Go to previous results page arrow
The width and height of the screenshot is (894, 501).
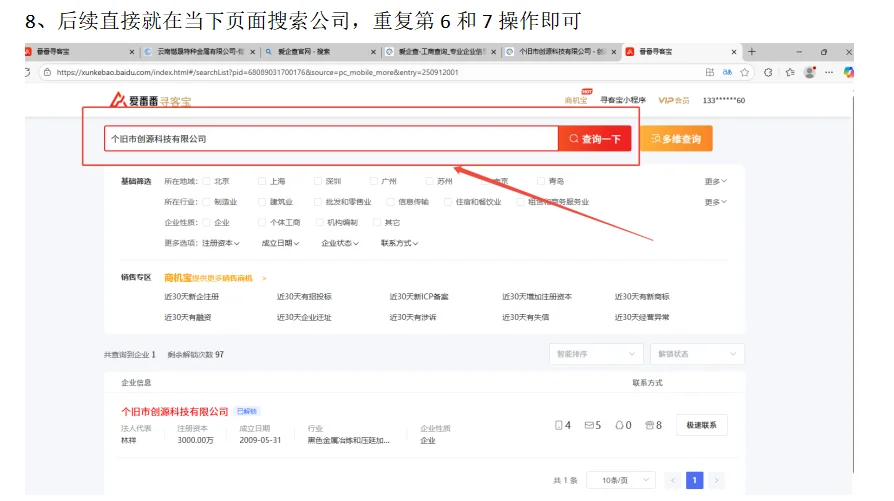coord(673,480)
